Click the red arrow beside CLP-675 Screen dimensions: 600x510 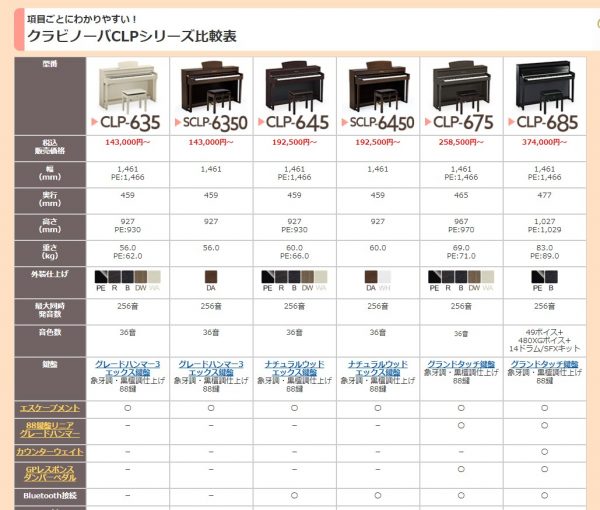pyautogui.click(x=428, y=122)
